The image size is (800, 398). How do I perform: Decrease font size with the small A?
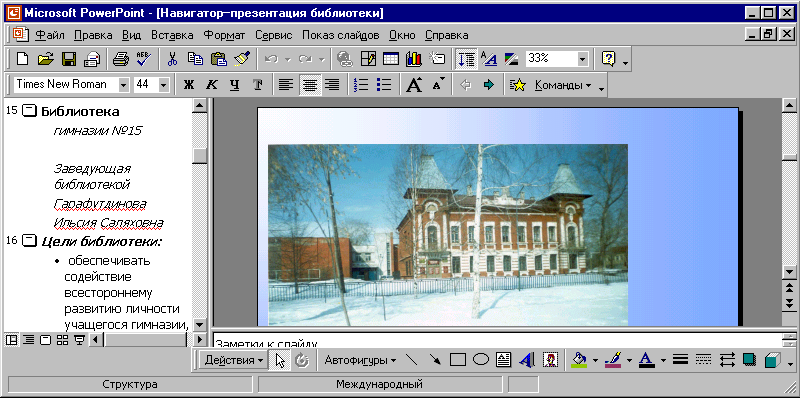pos(438,85)
